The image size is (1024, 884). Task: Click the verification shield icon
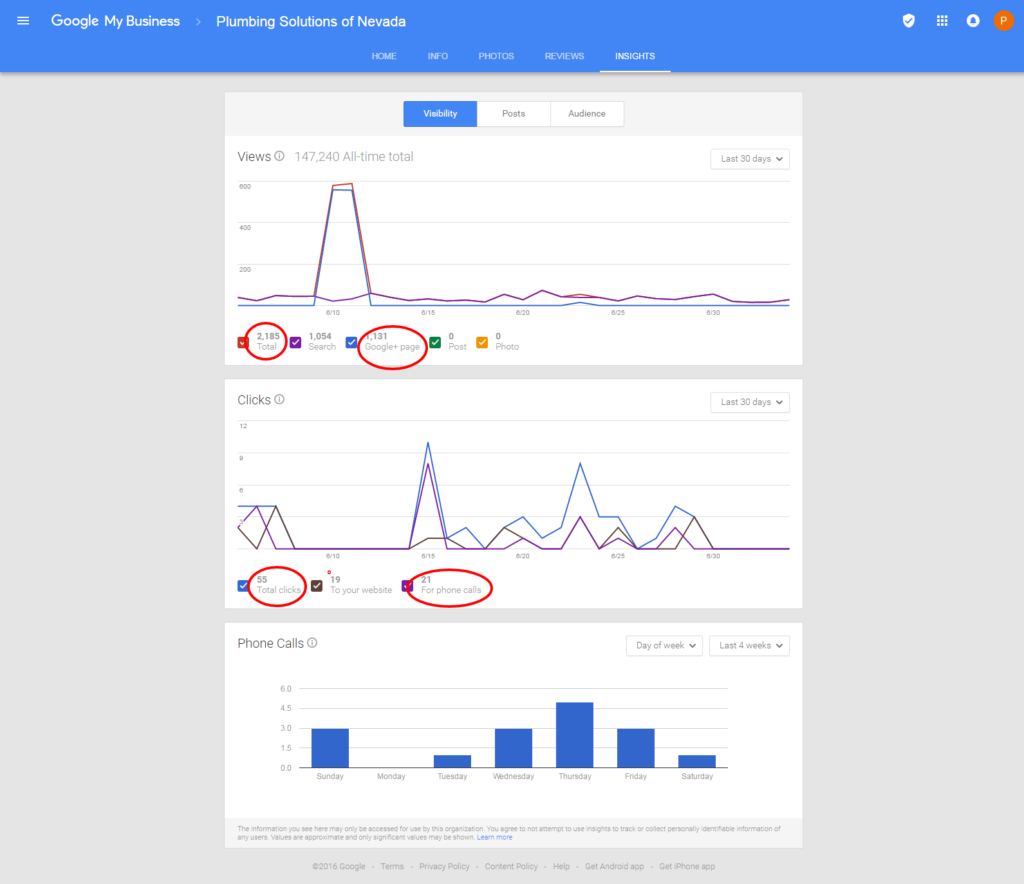tap(908, 21)
